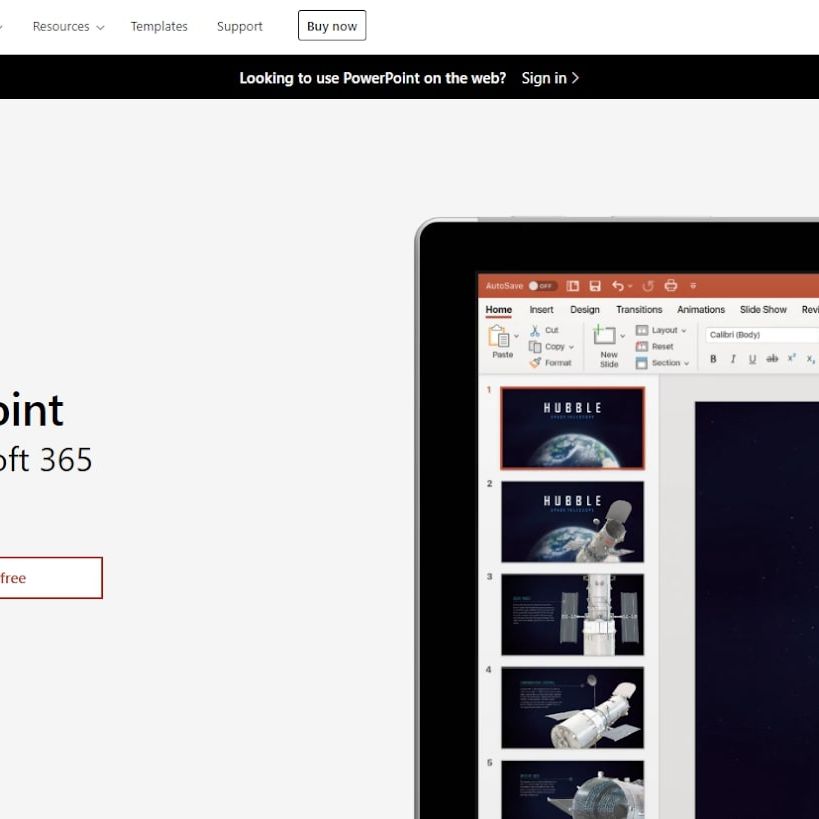Image resolution: width=819 pixels, height=819 pixels.
Task: Switch to the Design ribbon tab
Action: (584, 310)
